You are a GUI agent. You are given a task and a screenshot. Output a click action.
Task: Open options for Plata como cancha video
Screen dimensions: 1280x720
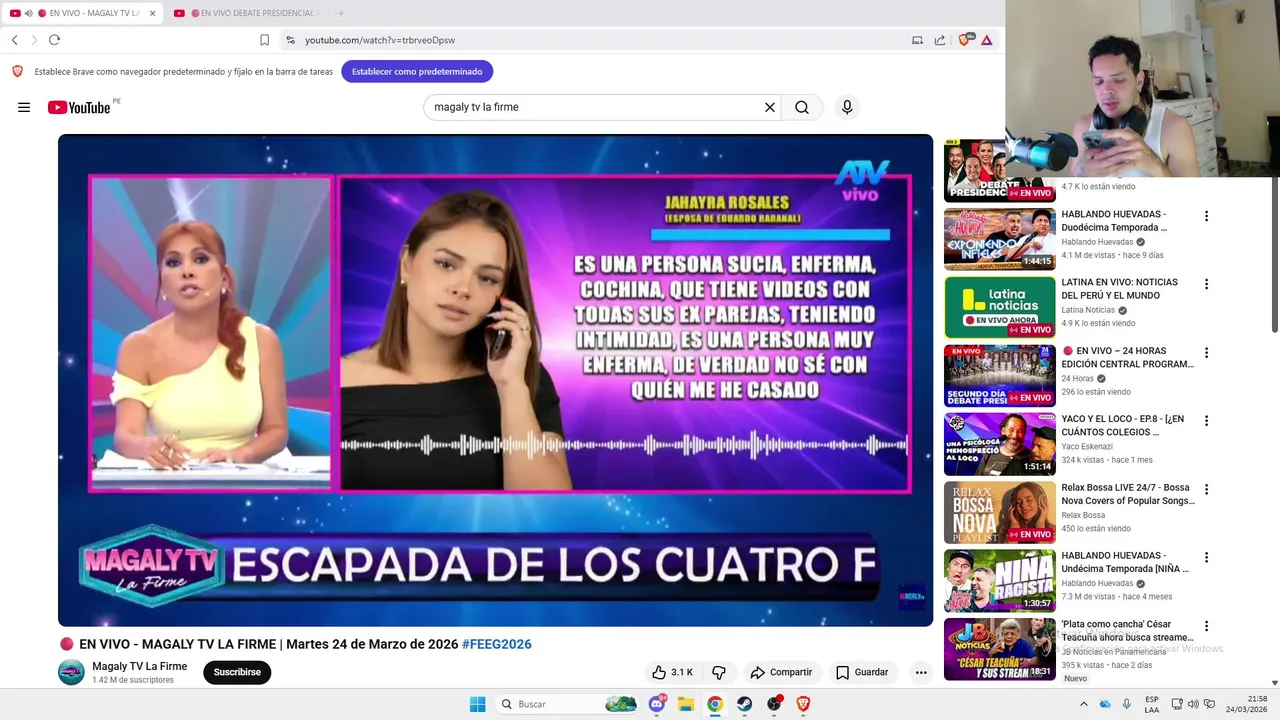(1206, 627)
